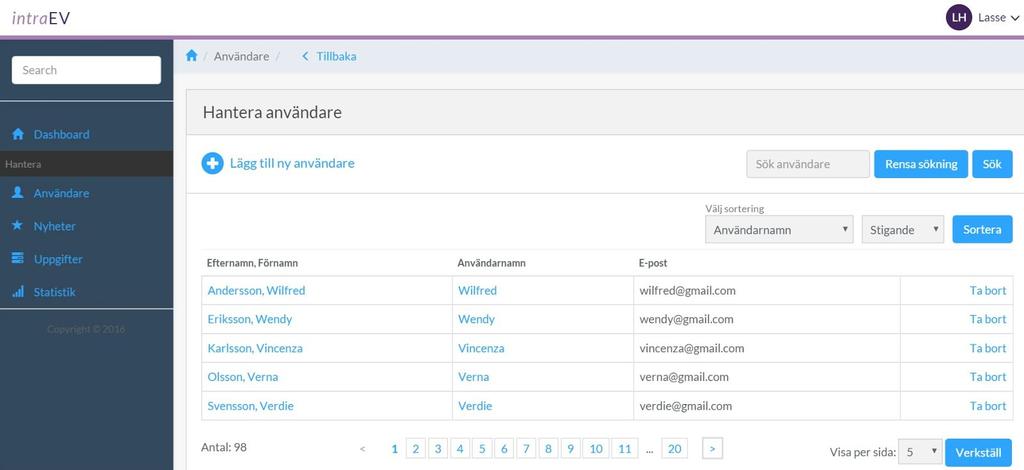Open user Olsson, Verna
This screenshot has width=1024, height=470.
(242, 377)
